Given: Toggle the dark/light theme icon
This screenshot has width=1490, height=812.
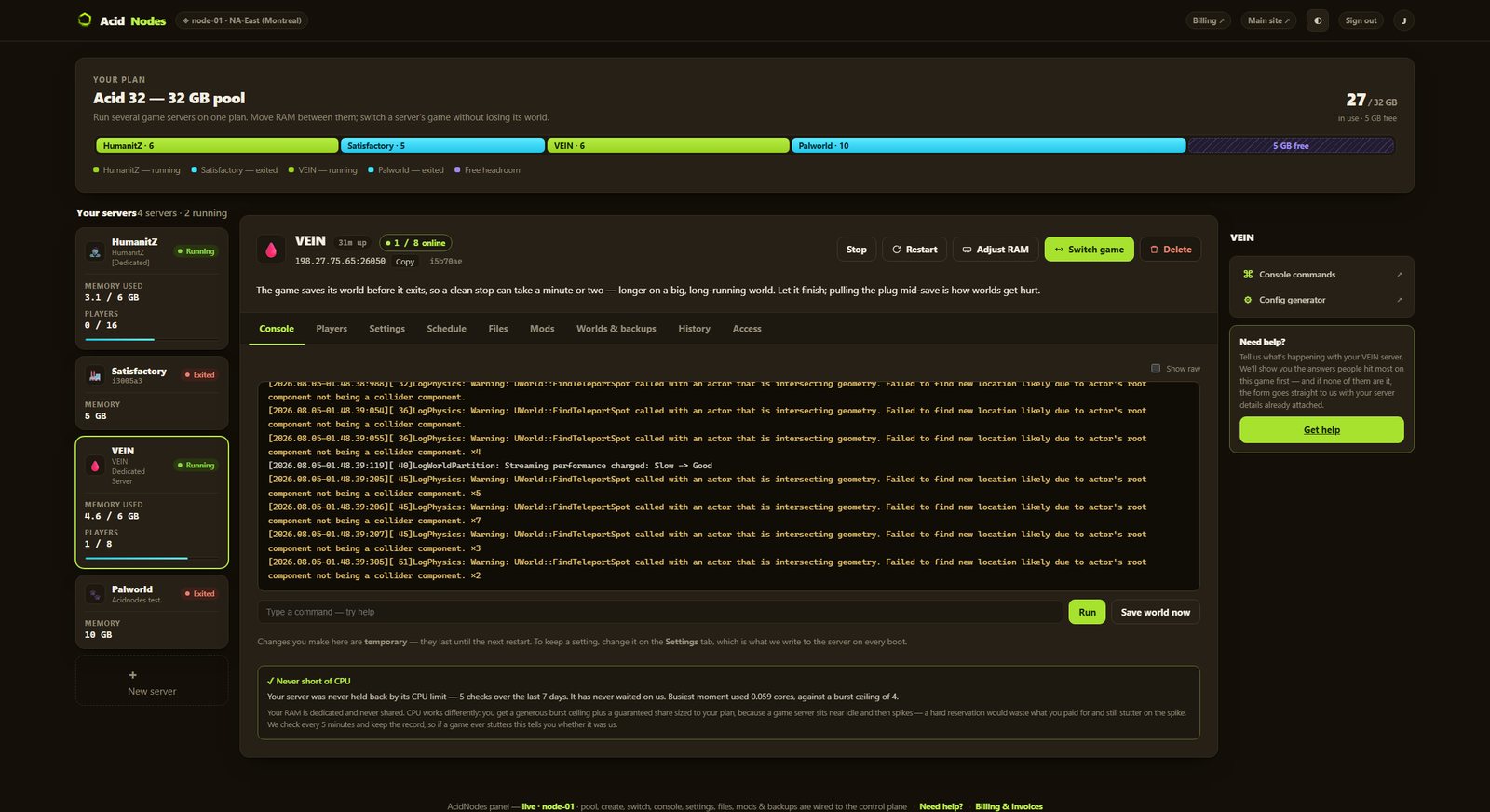Looking at the screenshot, I should tap(1318, 20).
